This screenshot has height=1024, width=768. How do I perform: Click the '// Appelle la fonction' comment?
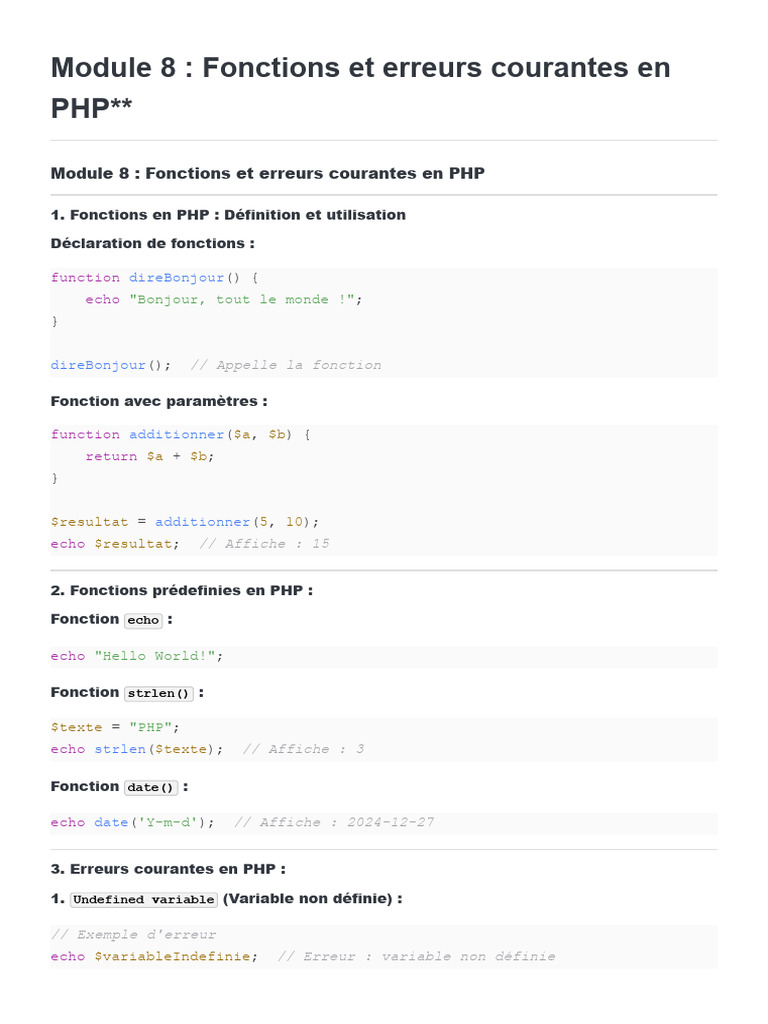click(x=286, y=365)
